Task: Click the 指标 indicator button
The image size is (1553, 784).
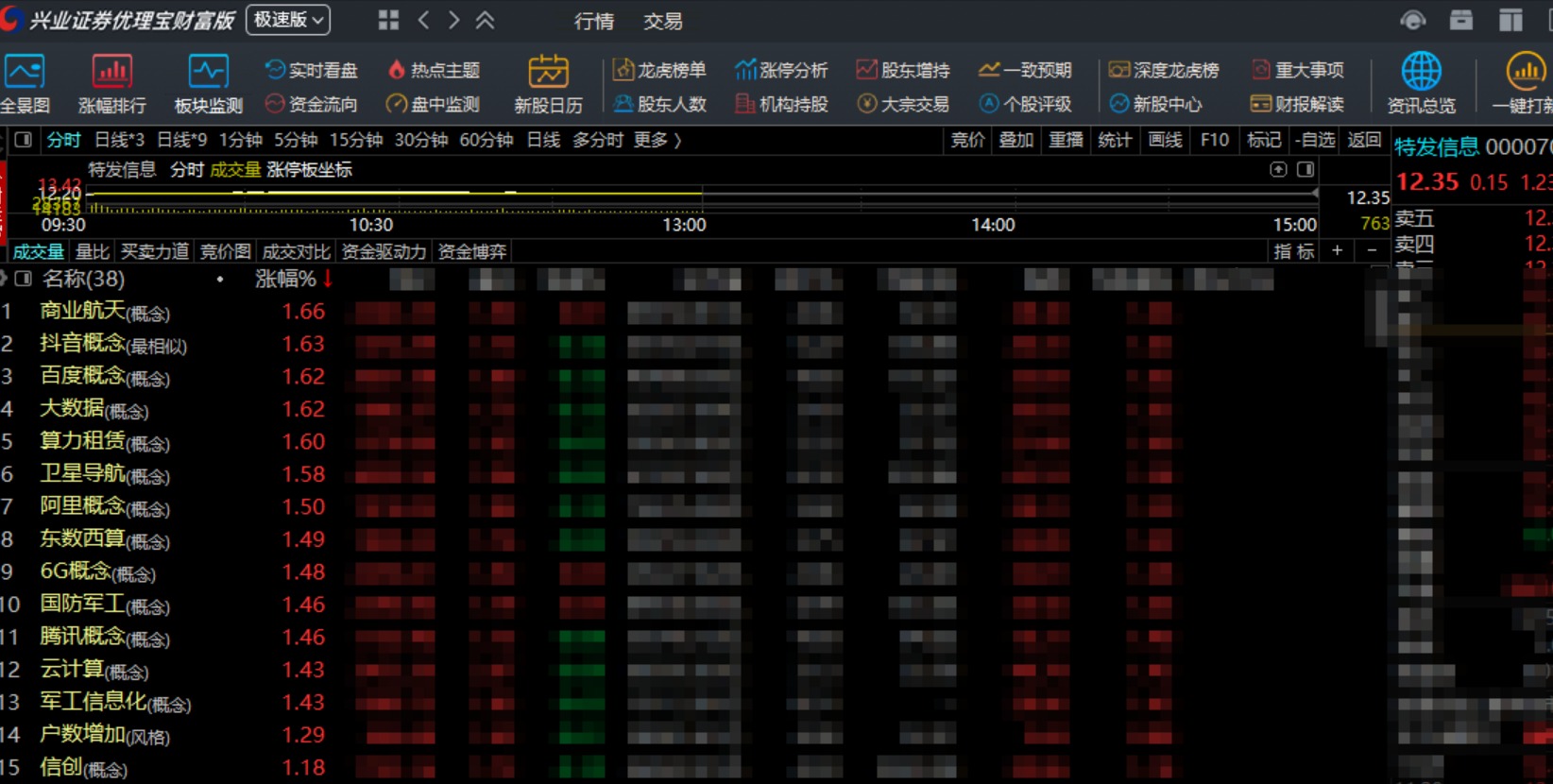Action: pyautogui.click(x=1294, y=251)
